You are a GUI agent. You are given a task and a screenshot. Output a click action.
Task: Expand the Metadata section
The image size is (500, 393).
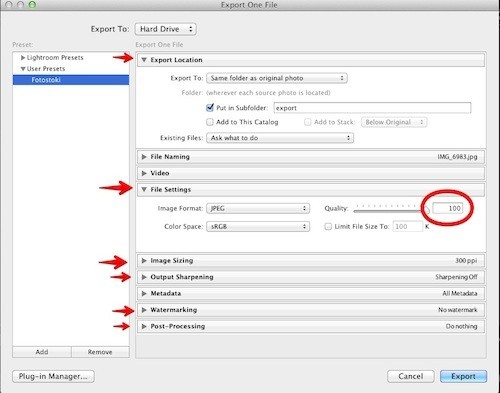pyautogui.click(x=144, y=293)
